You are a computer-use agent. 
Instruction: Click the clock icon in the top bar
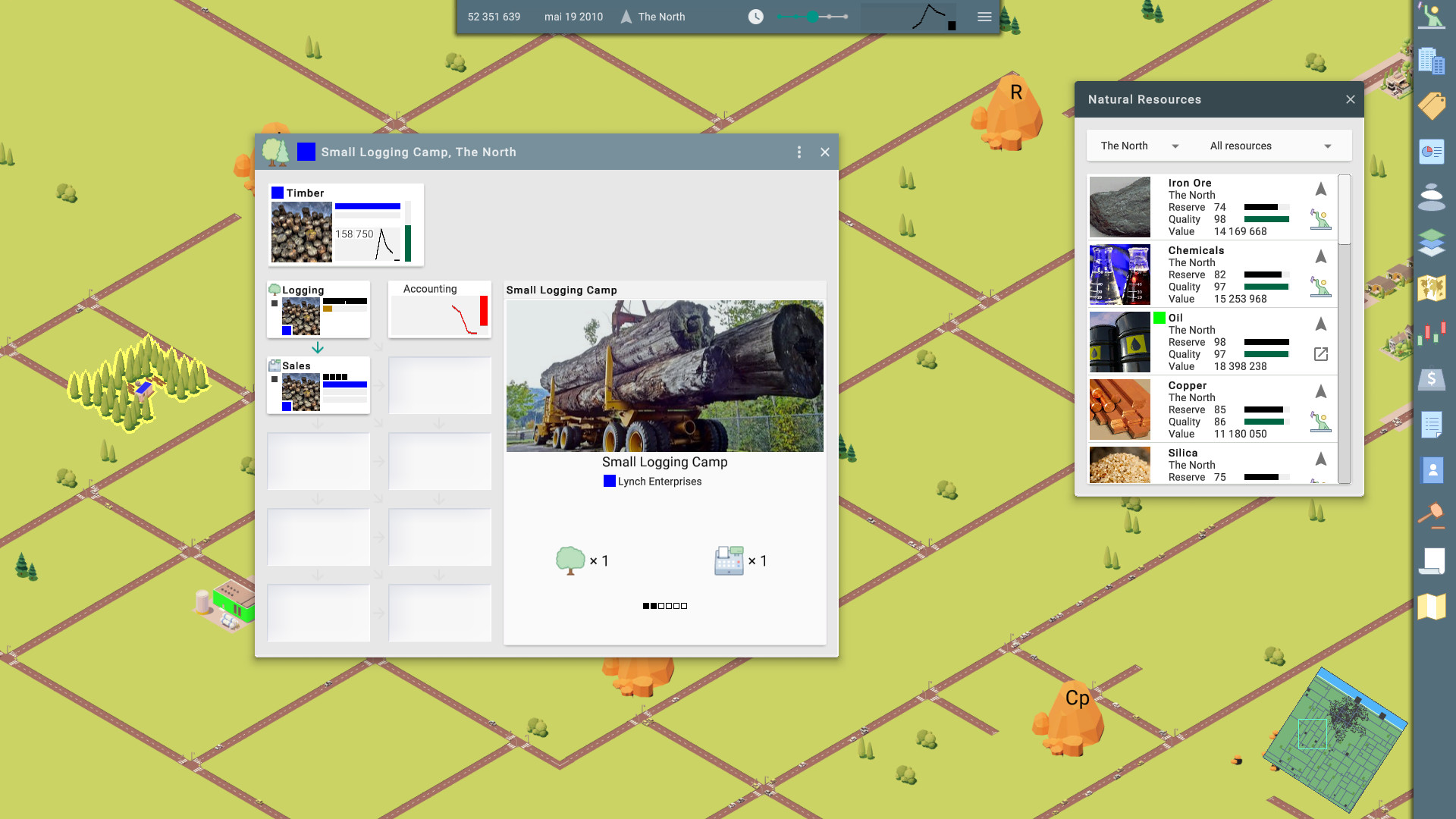[x=755, y=16]
